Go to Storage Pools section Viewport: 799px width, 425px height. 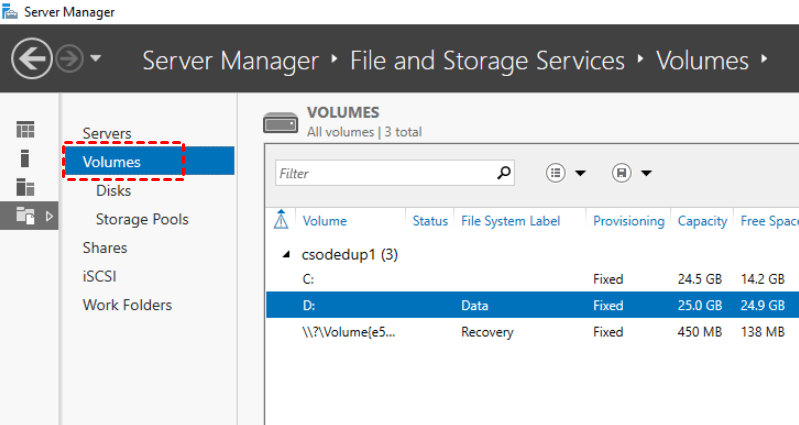point(142,219)
